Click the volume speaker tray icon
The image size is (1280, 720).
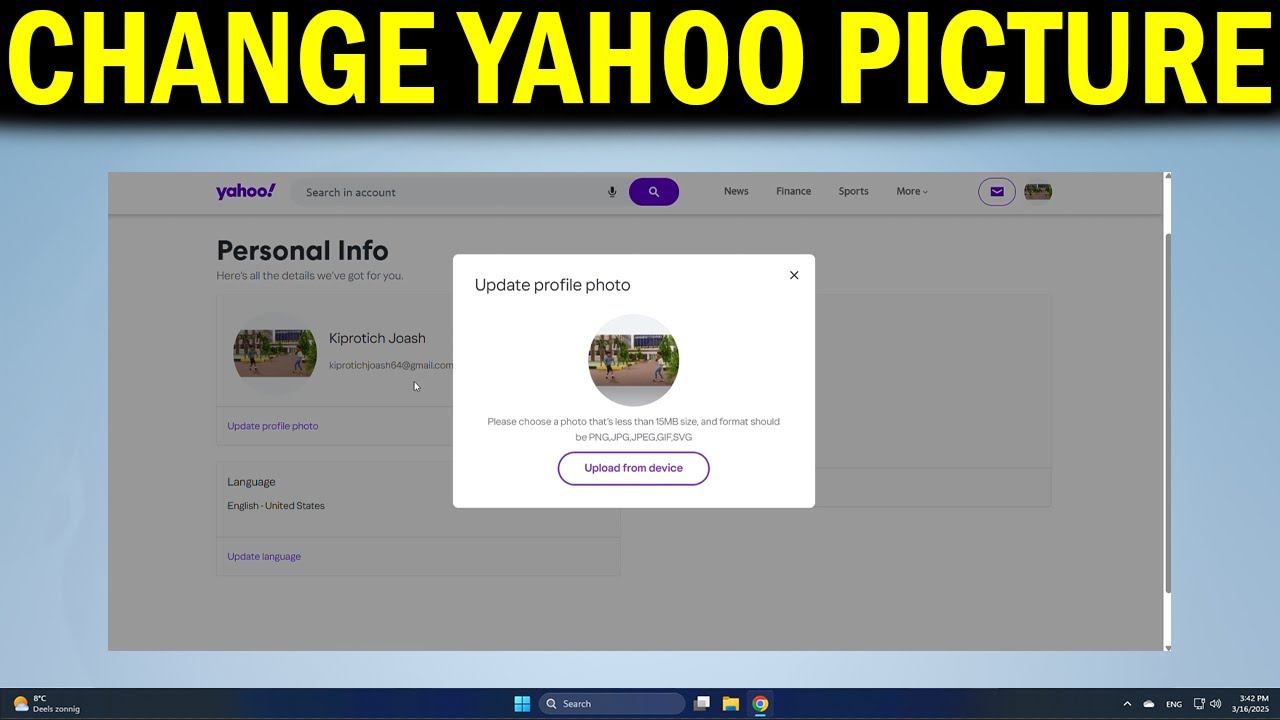(x=1215, y=704)
